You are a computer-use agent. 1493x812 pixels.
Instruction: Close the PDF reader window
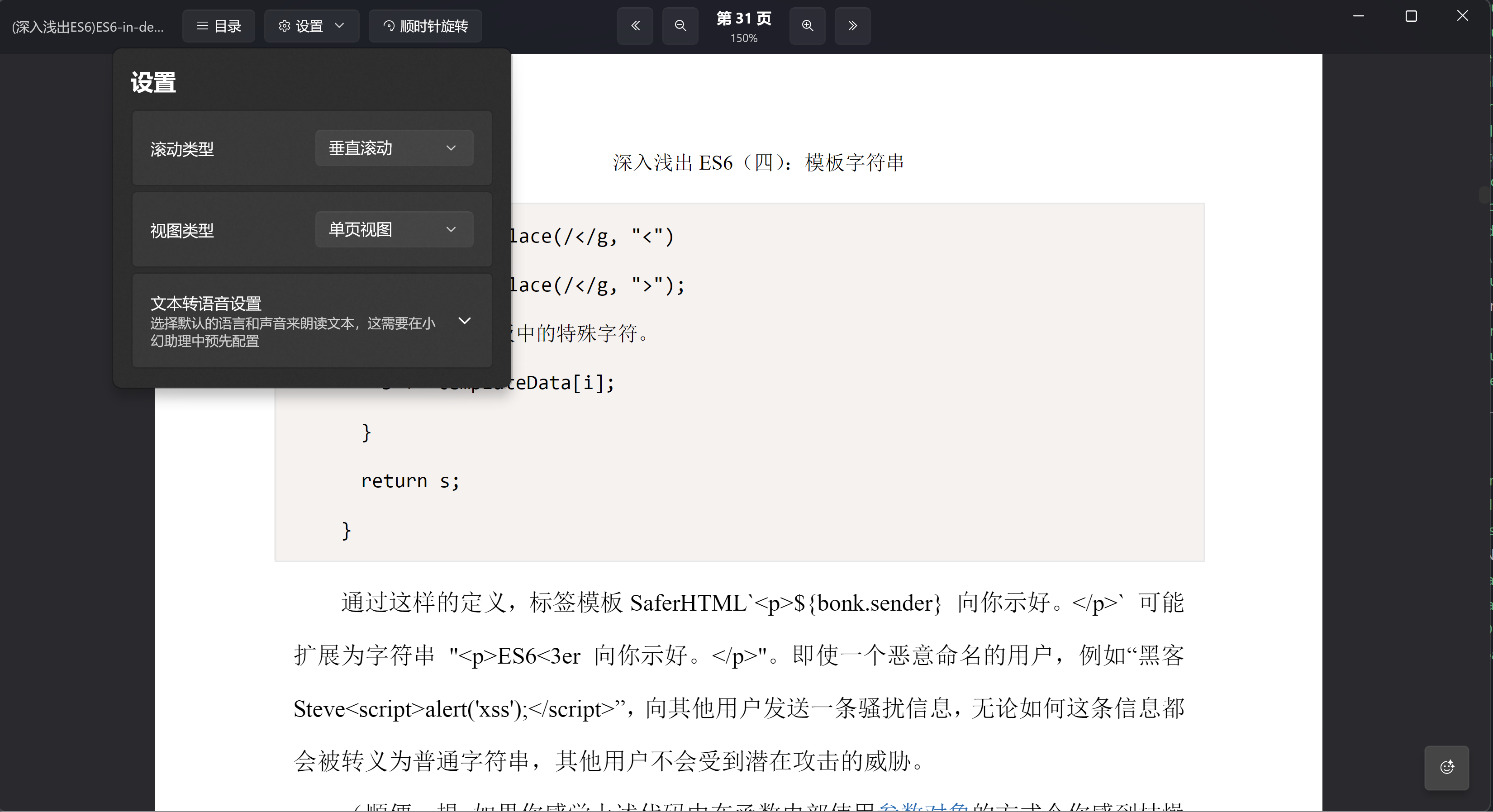click(1463, 16)
